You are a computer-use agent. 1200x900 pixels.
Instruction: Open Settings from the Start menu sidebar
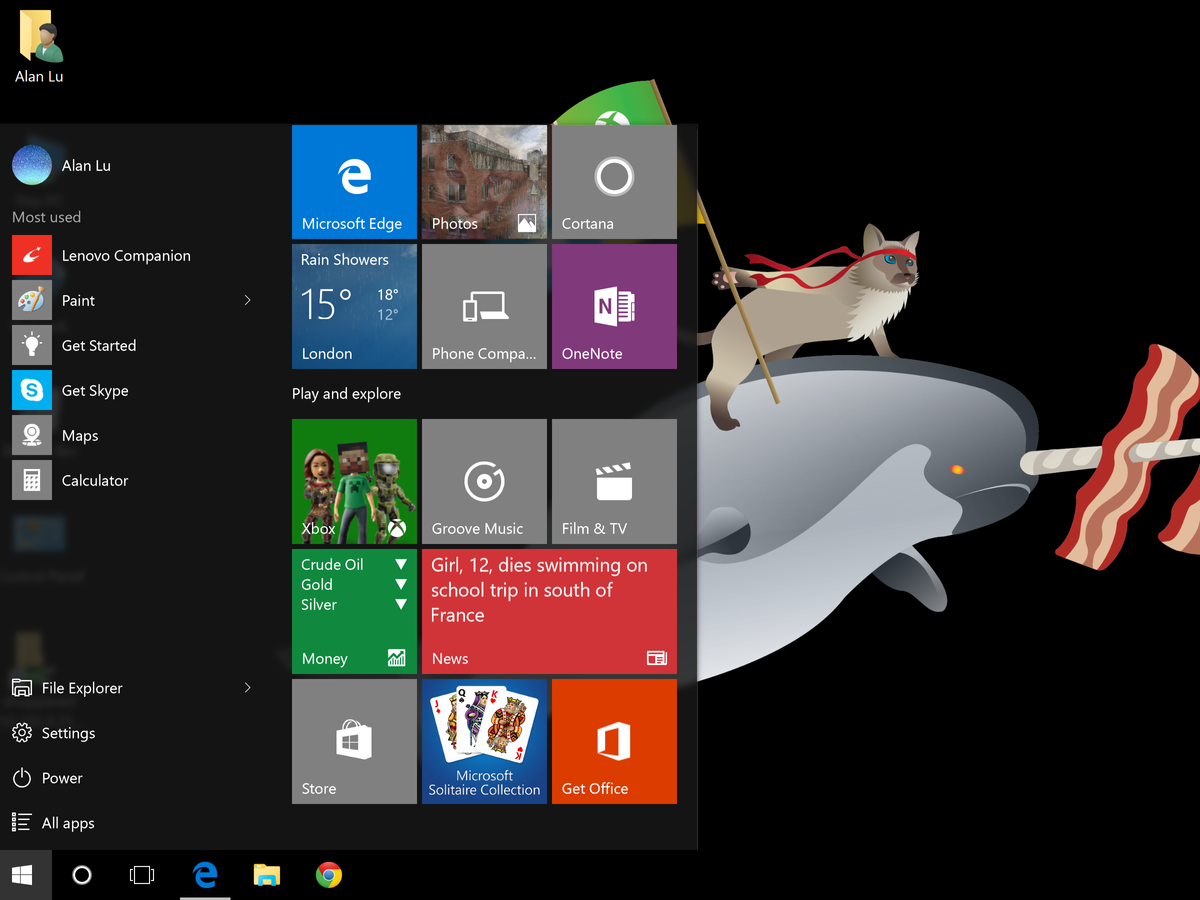tap(70, 732)
